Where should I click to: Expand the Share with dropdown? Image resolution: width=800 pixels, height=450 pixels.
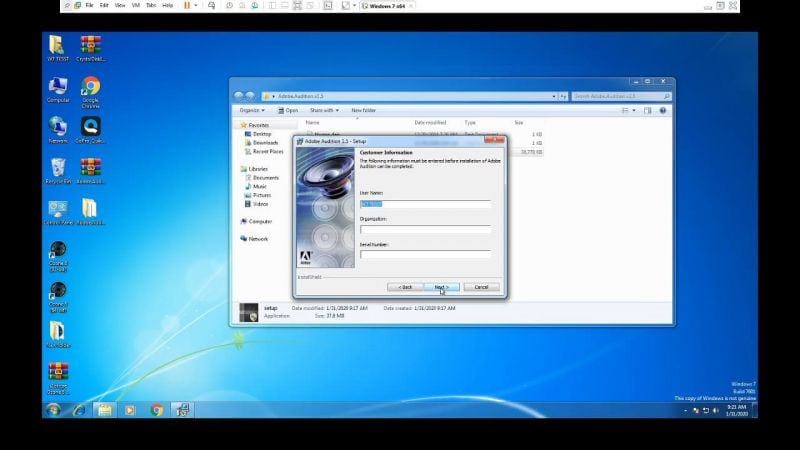(324, 110)
